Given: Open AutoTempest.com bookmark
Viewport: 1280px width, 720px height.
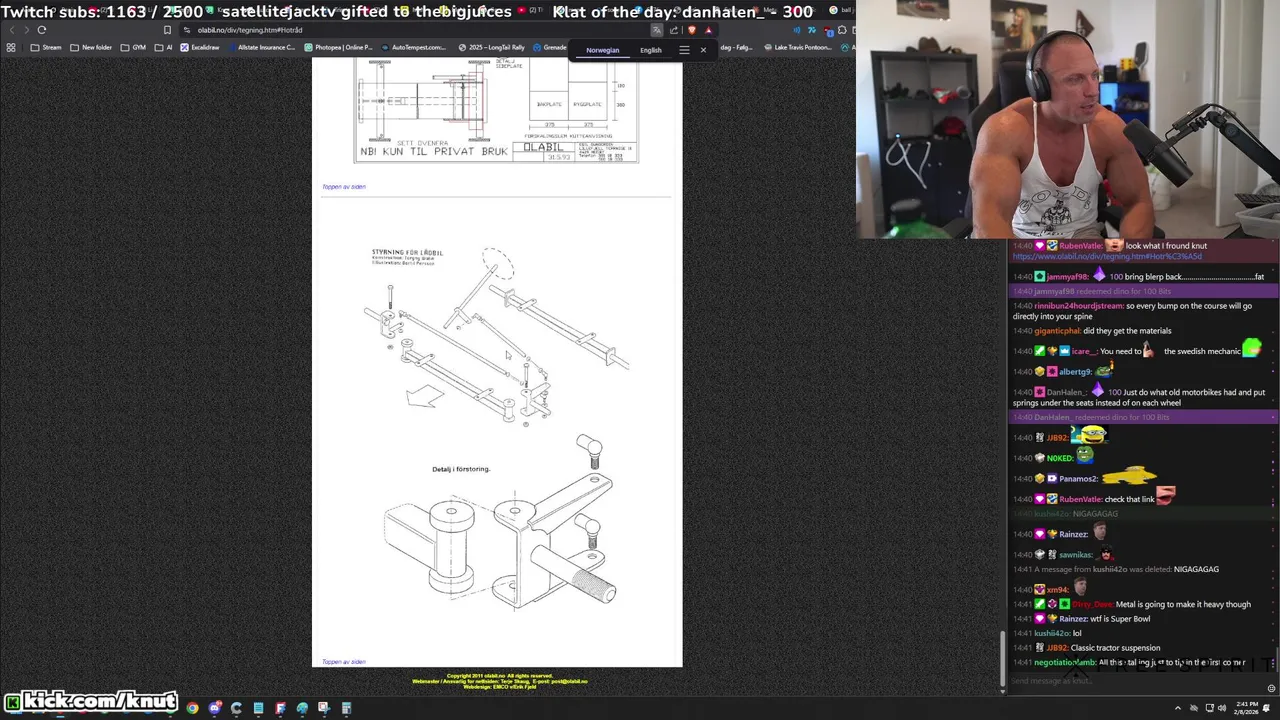Looking at the screenshot, I should click(414, 47).
